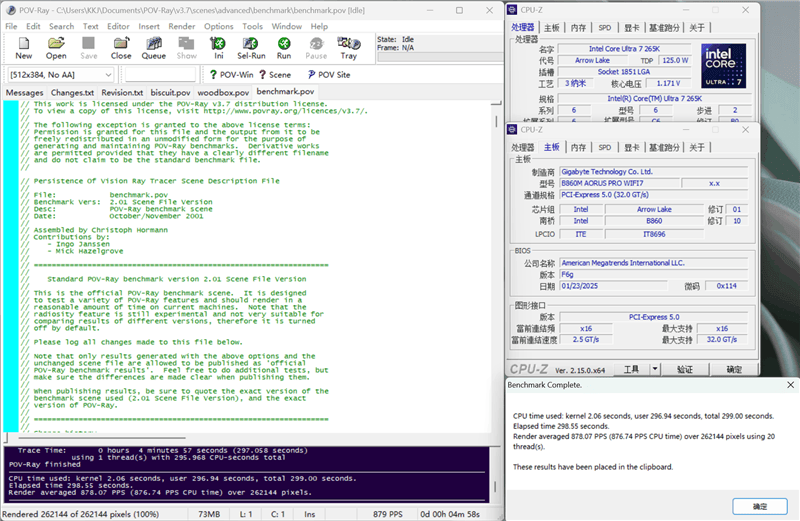The image size is (800, 521).
Task: Click the BIOS version F6g value
Action: [x=654, y=274]
